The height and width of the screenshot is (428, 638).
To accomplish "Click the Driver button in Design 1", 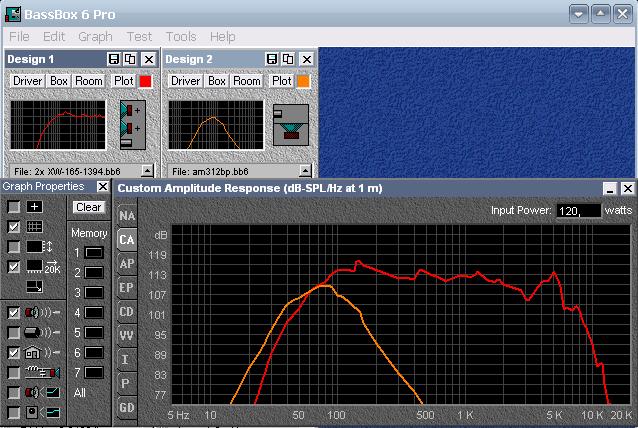I will (x=28, y=81).
